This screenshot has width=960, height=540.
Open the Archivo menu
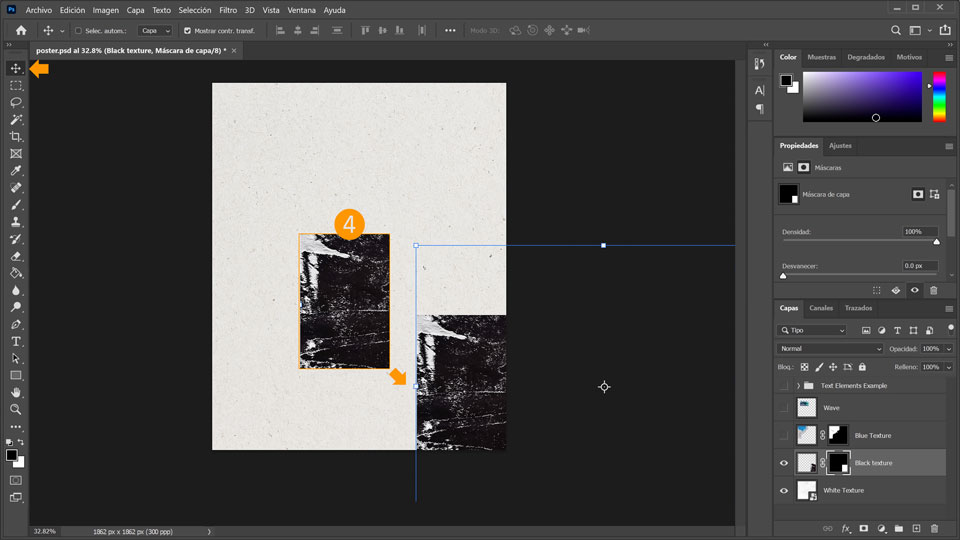tap(39, 10)
